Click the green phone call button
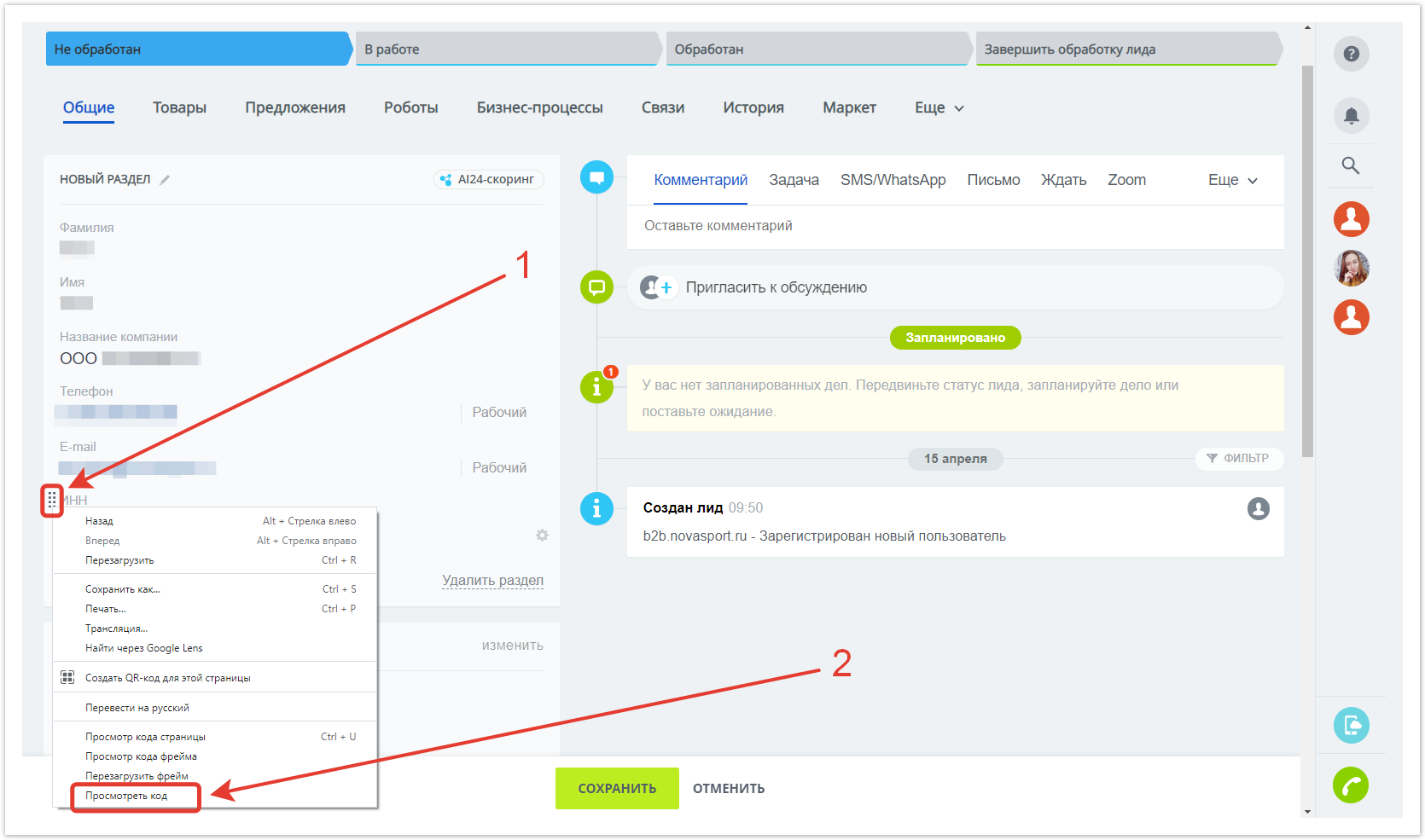 pyautogui.click(x=1351, y=785)
